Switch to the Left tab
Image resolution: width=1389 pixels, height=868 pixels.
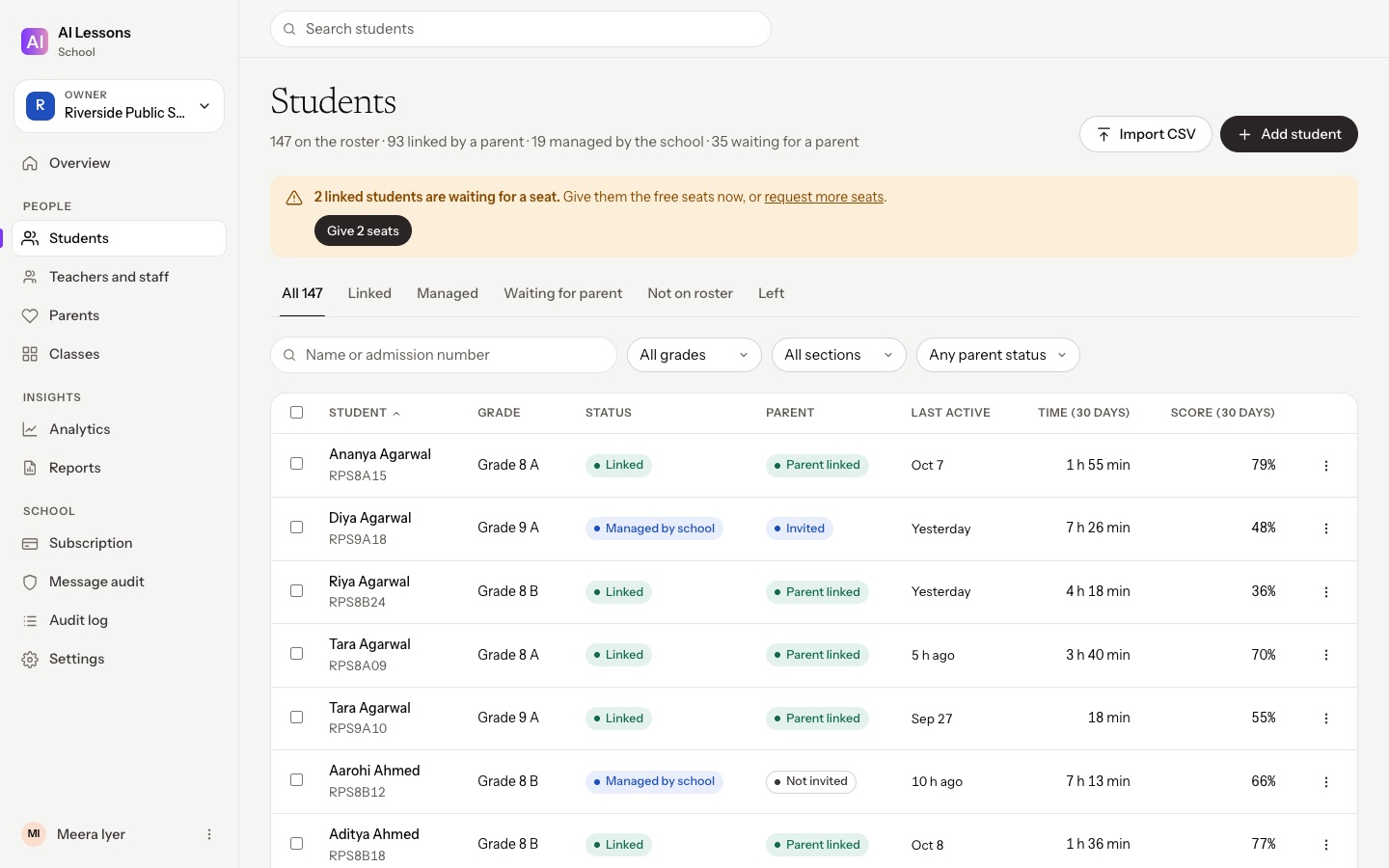(x=772, y=293)
